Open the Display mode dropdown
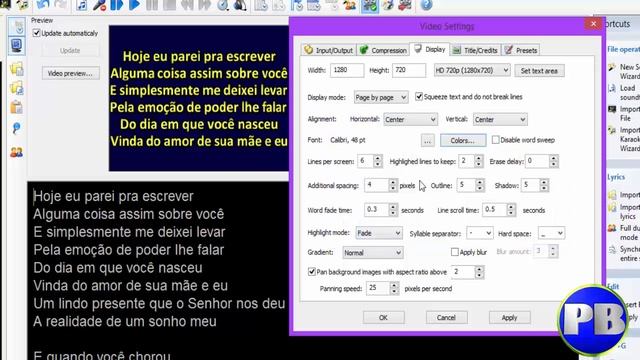The height and width of the screenshot is (360, 640). tap(380, 97)
